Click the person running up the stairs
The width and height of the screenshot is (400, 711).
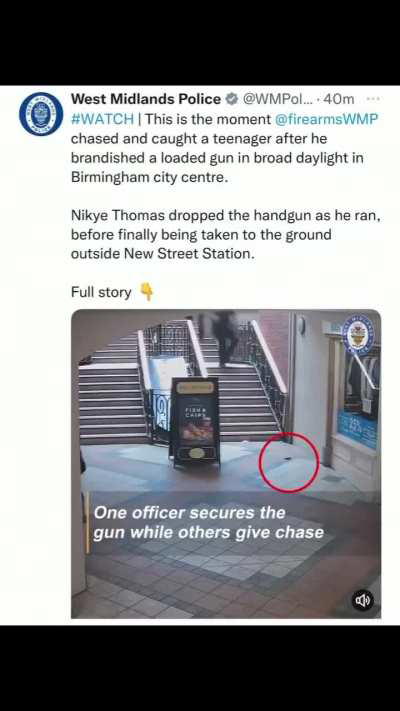[x=226, y=337]
